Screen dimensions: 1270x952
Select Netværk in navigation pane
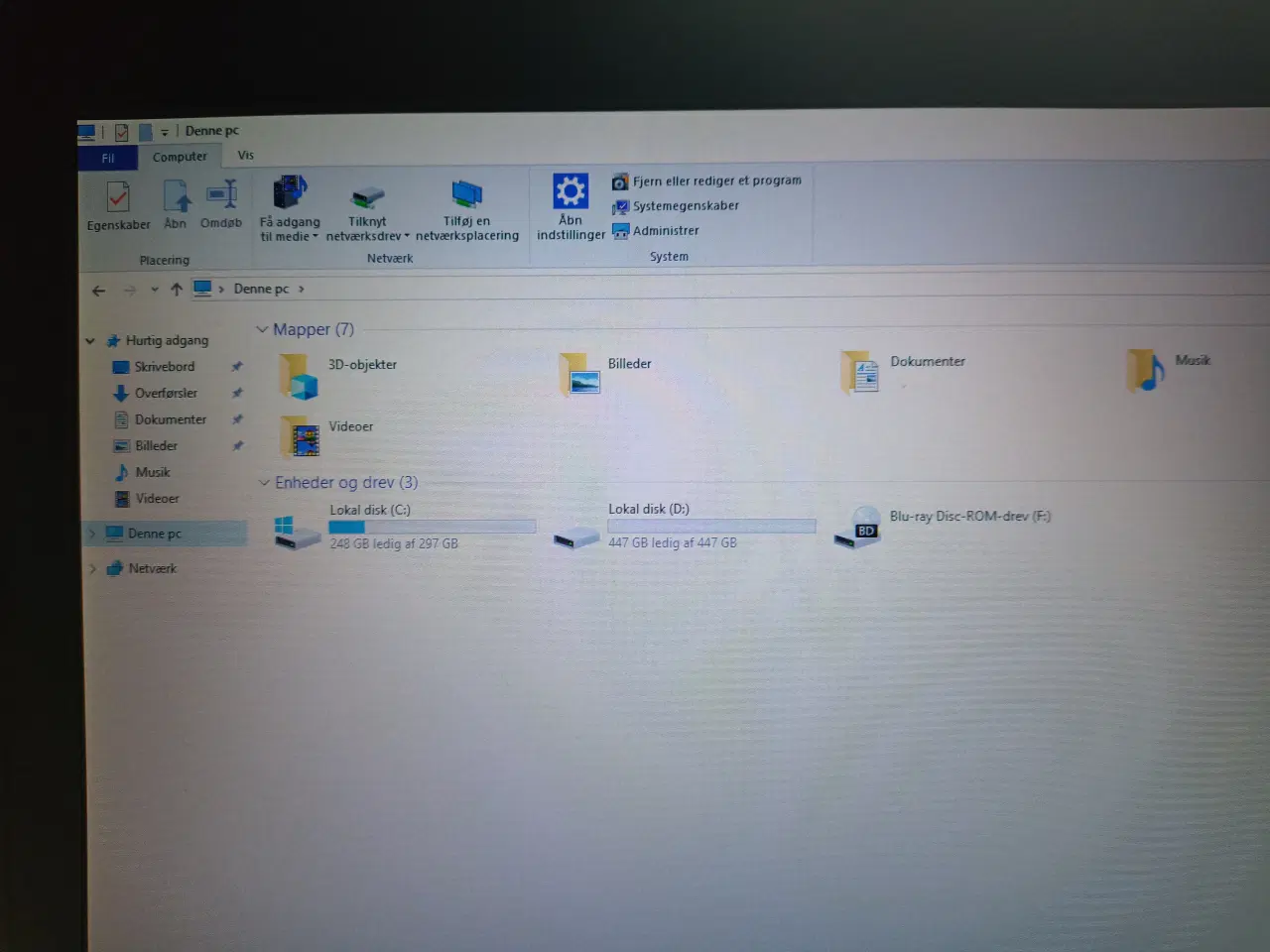pyautogui.click(x=152, y=569)
